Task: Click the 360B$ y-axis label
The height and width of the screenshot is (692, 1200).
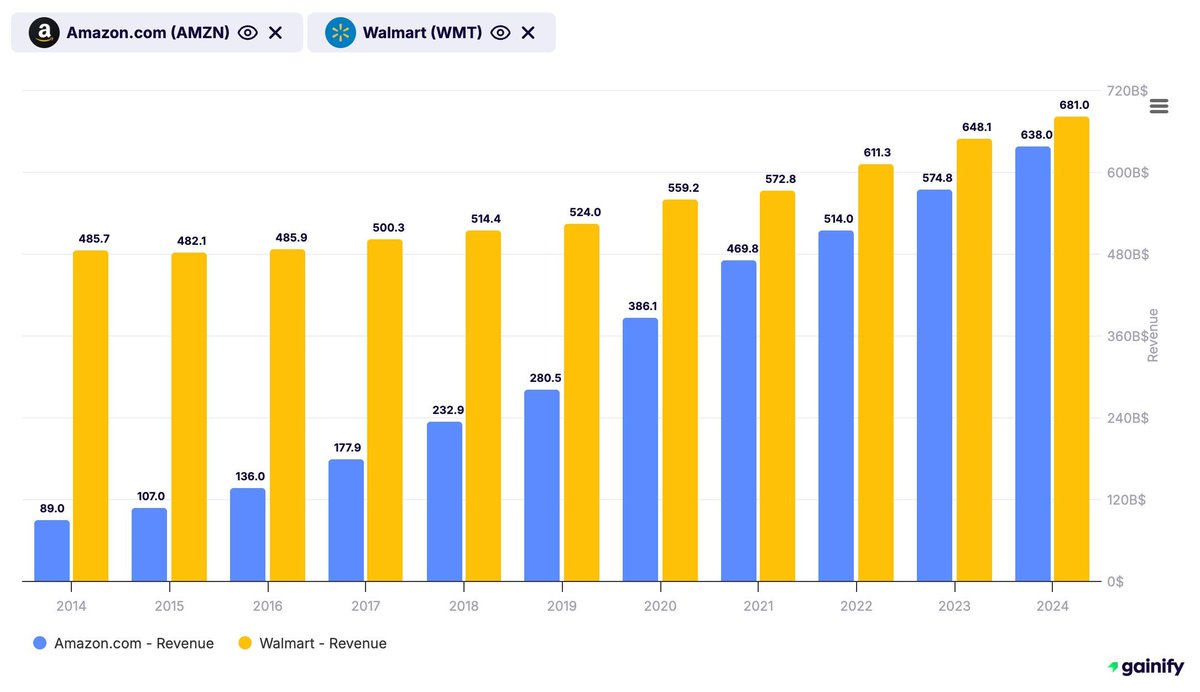Action: [x=1128, y=336]
